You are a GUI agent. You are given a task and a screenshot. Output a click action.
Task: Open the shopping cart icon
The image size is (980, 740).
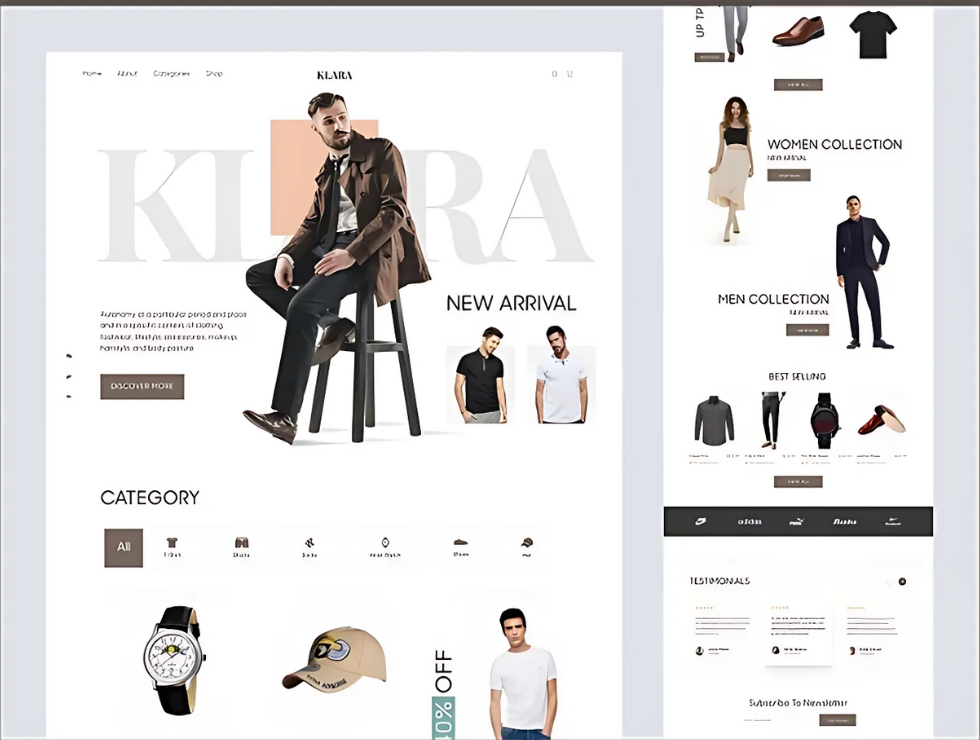point(570,73)
